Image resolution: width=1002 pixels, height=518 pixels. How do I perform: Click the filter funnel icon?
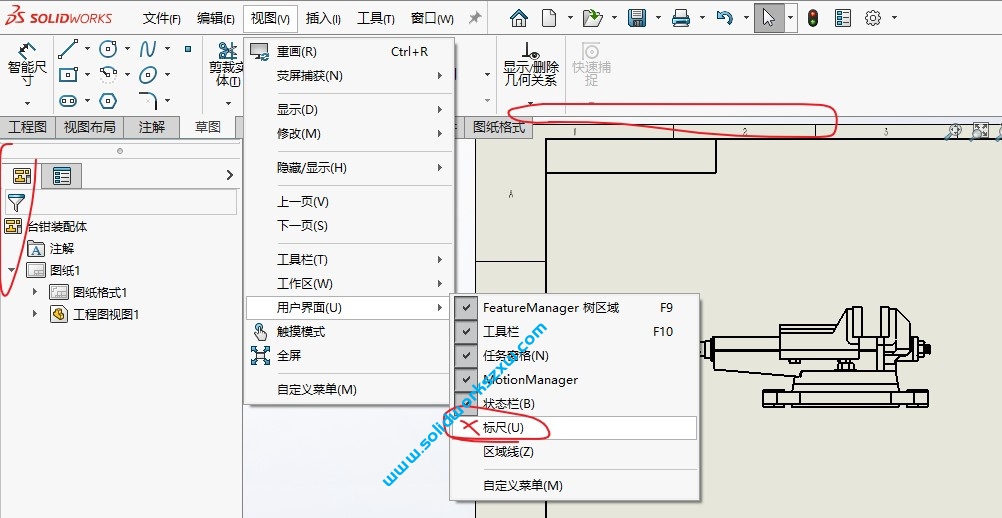[16, 203]
